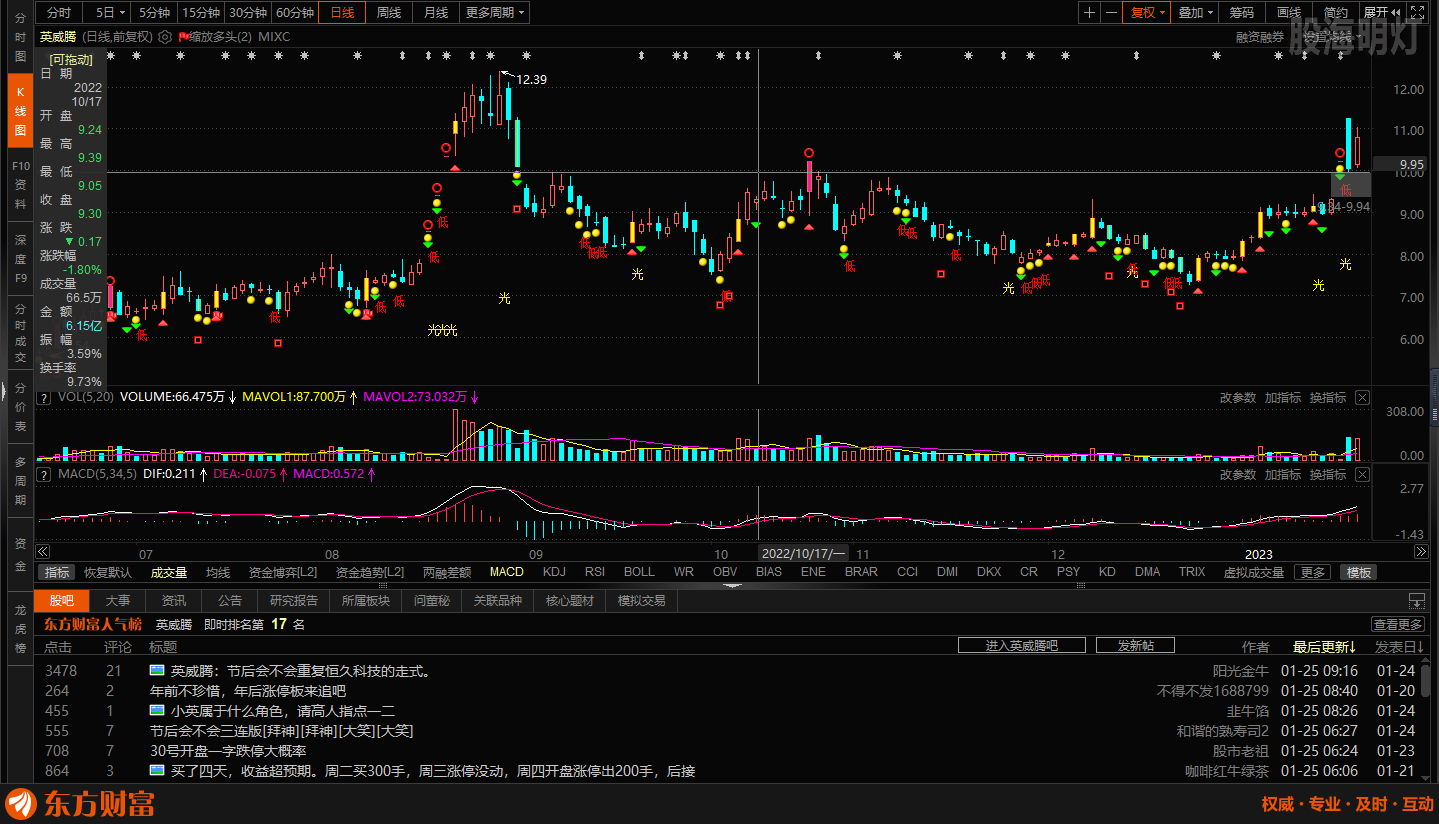Screen dimensions: 1439x824
Task: Open 深度F9 in left sidebar
Action: pos(20,258)
